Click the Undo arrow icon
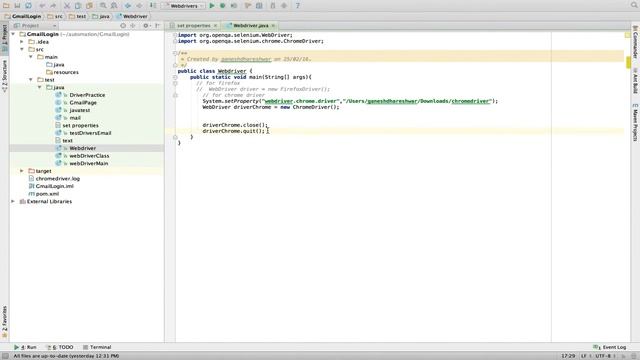Image resolution: width=640 pixels, height=360 pixels. point(42,6)
